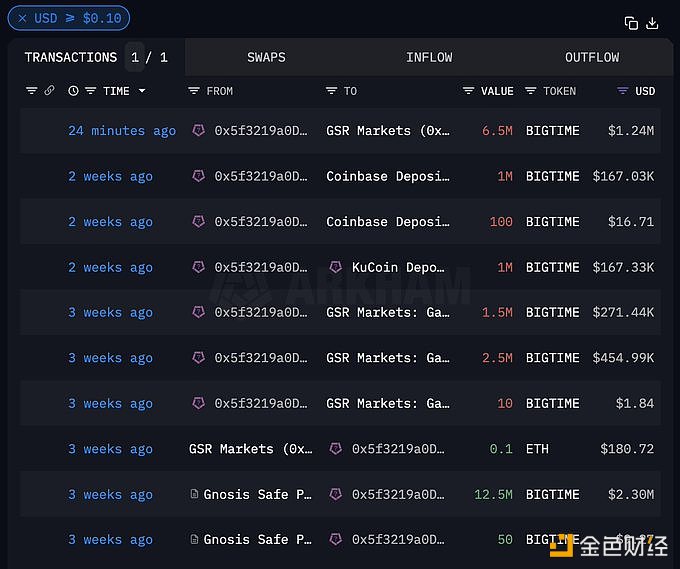Click the recipient icon in the $2.30M row
Screen dimensions: 680x569
click(x=336, y=494)
